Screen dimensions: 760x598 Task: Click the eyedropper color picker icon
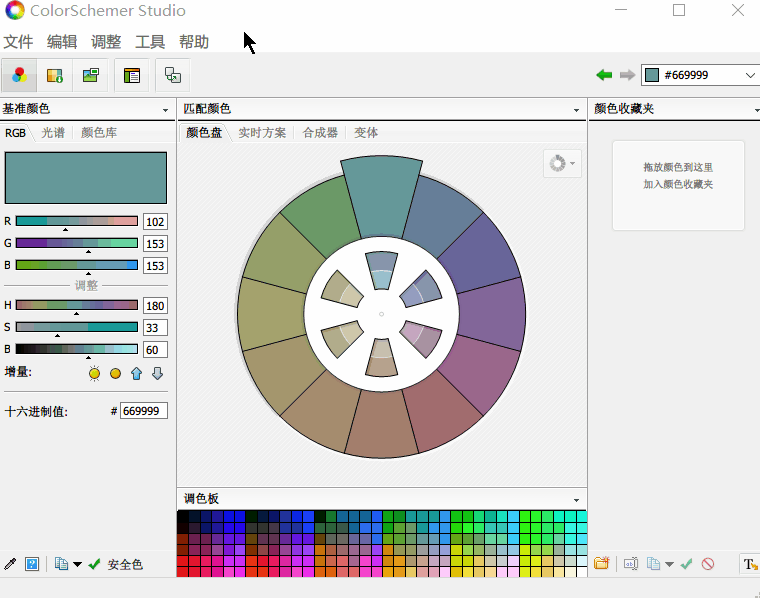click(x=10, y=564)
